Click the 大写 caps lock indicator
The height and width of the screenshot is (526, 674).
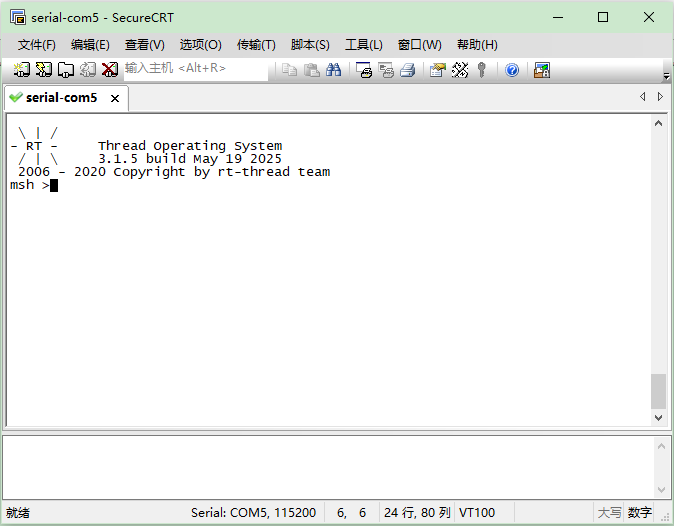point(609,513)
